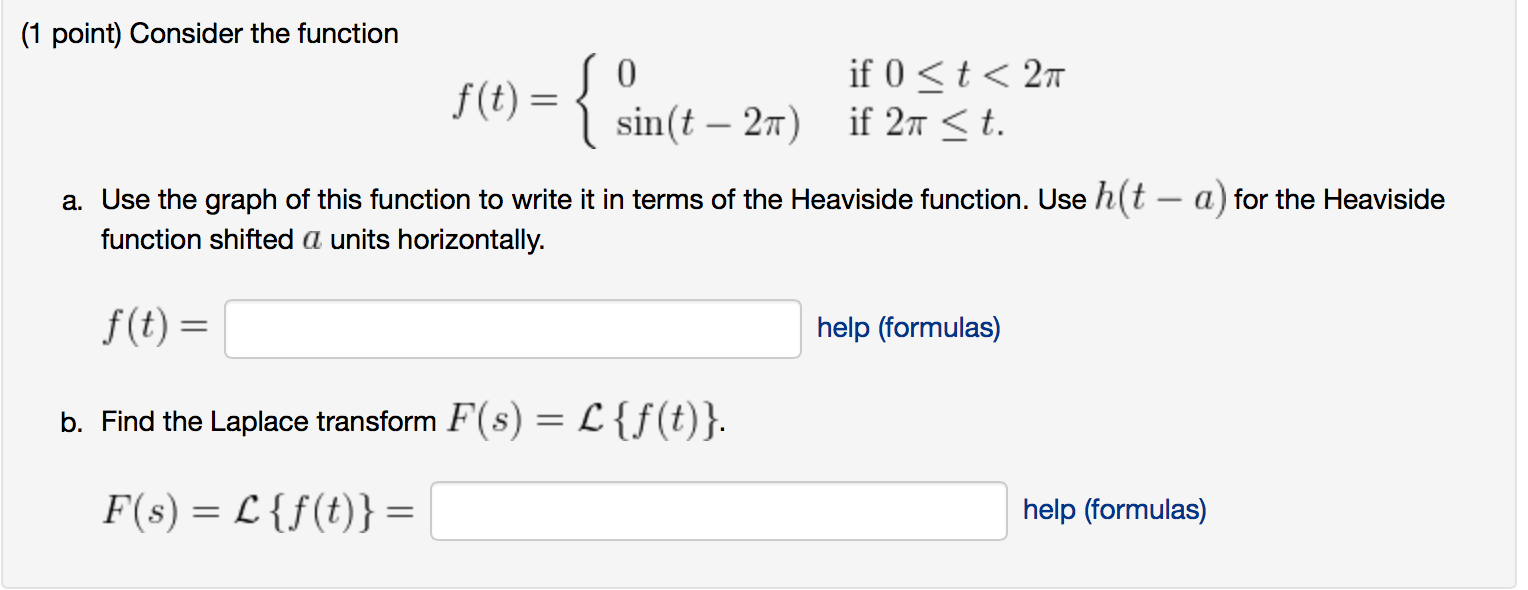Click the "F(s) = ℒ{f(t)} =" label

pos(258,511)
